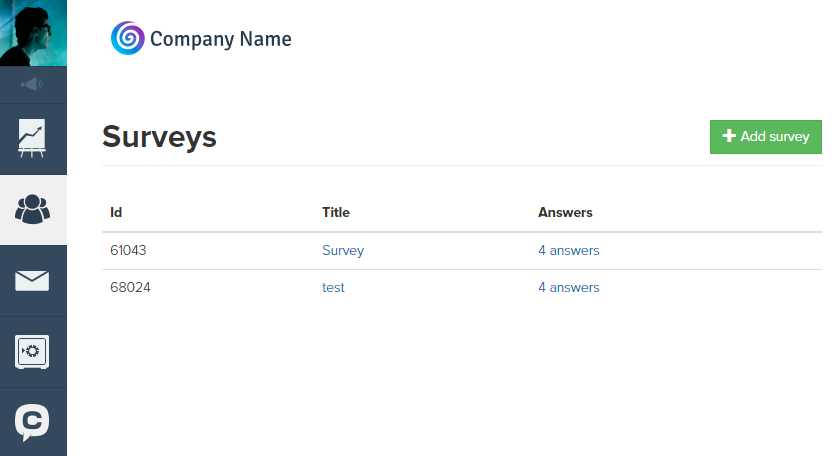Open the chart presentation reports icon
The height and width of the screenshot is (456, 832).
pyautogui.click(x=32, y=139)
